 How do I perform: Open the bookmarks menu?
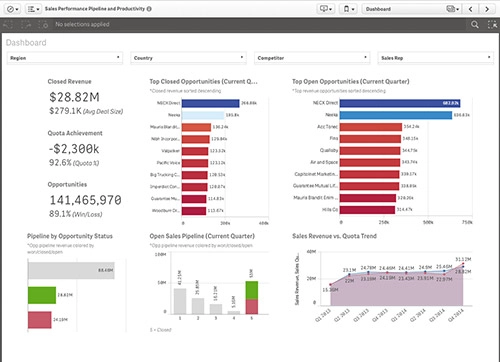349,9
